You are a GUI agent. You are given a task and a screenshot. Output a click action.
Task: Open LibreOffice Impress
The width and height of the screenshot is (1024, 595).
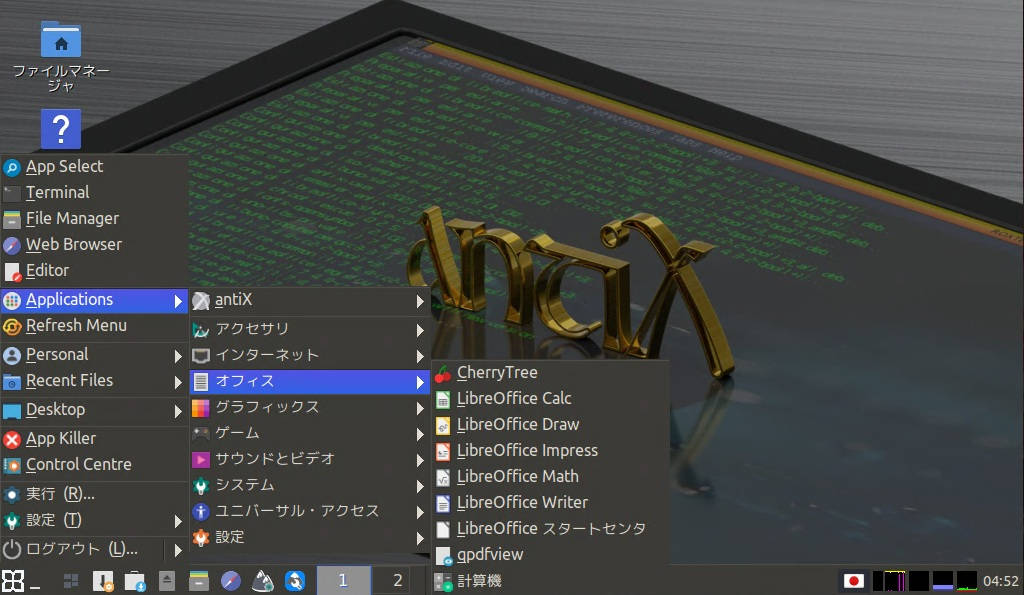pyautogui.click(x=526, y=450)
